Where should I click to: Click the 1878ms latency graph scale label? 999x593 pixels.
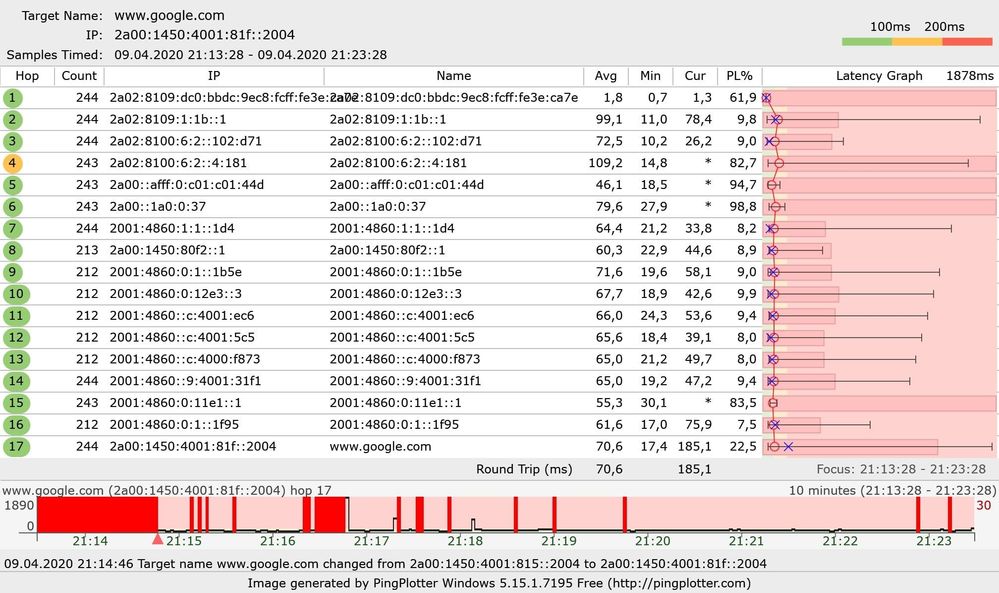point(970,76)
